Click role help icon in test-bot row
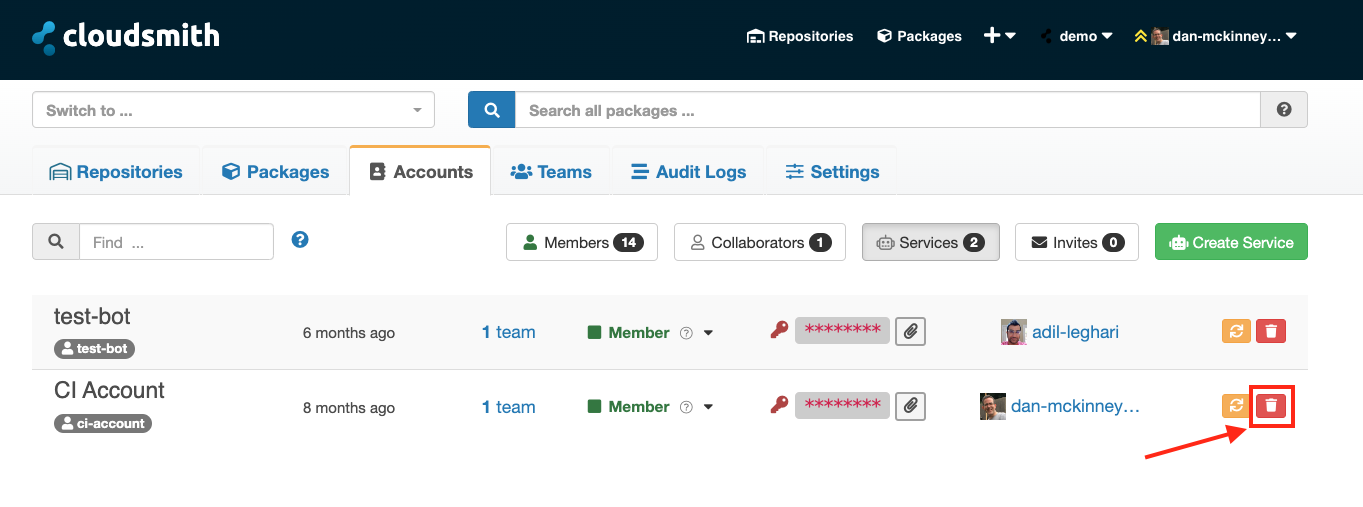1363x507 pixels. coord(686,333)
